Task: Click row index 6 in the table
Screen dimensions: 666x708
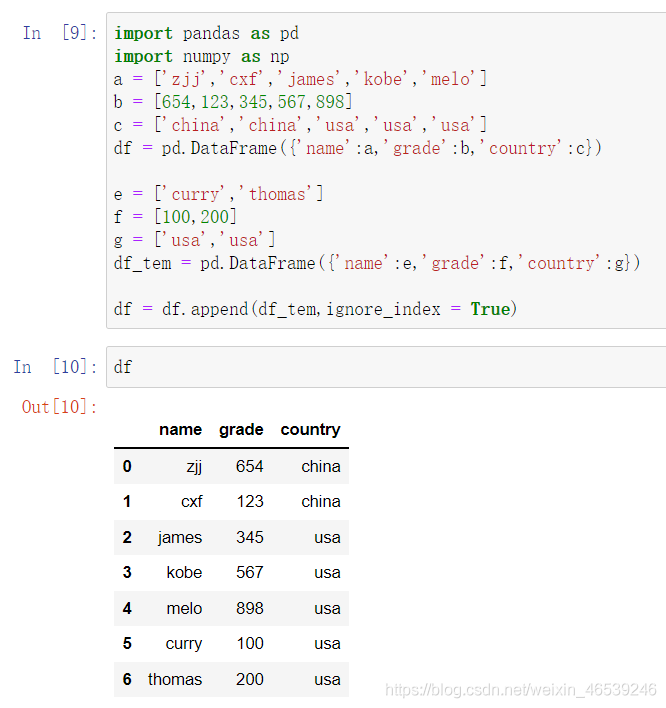Action: [127, 679]
